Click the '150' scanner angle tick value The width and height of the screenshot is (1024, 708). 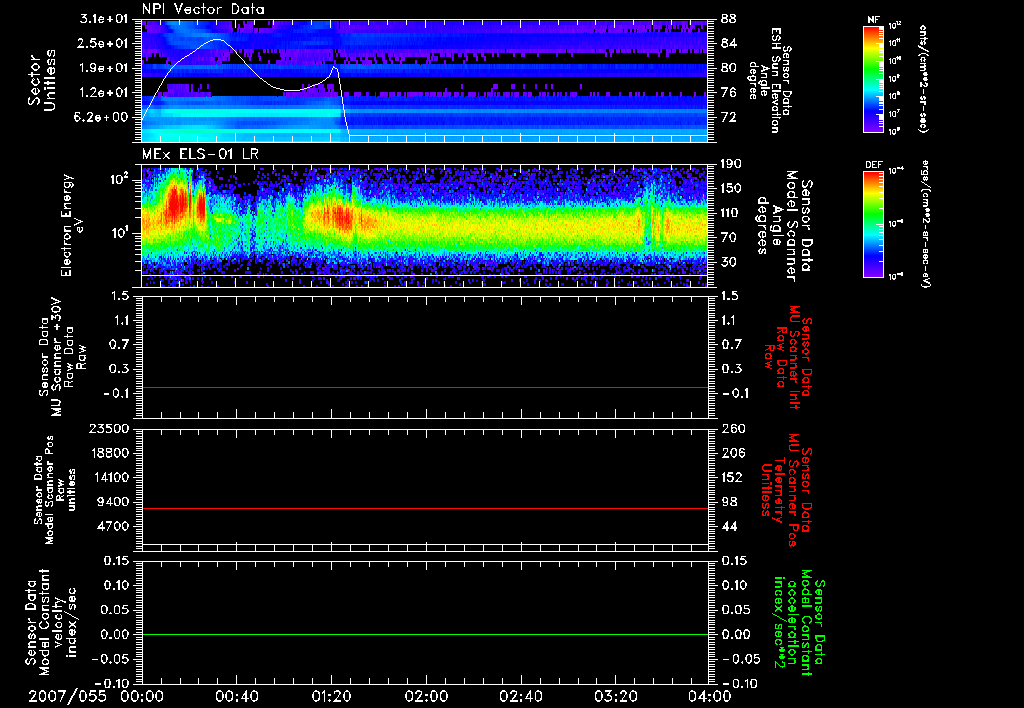pyautogui.click(x=732, y=189)
